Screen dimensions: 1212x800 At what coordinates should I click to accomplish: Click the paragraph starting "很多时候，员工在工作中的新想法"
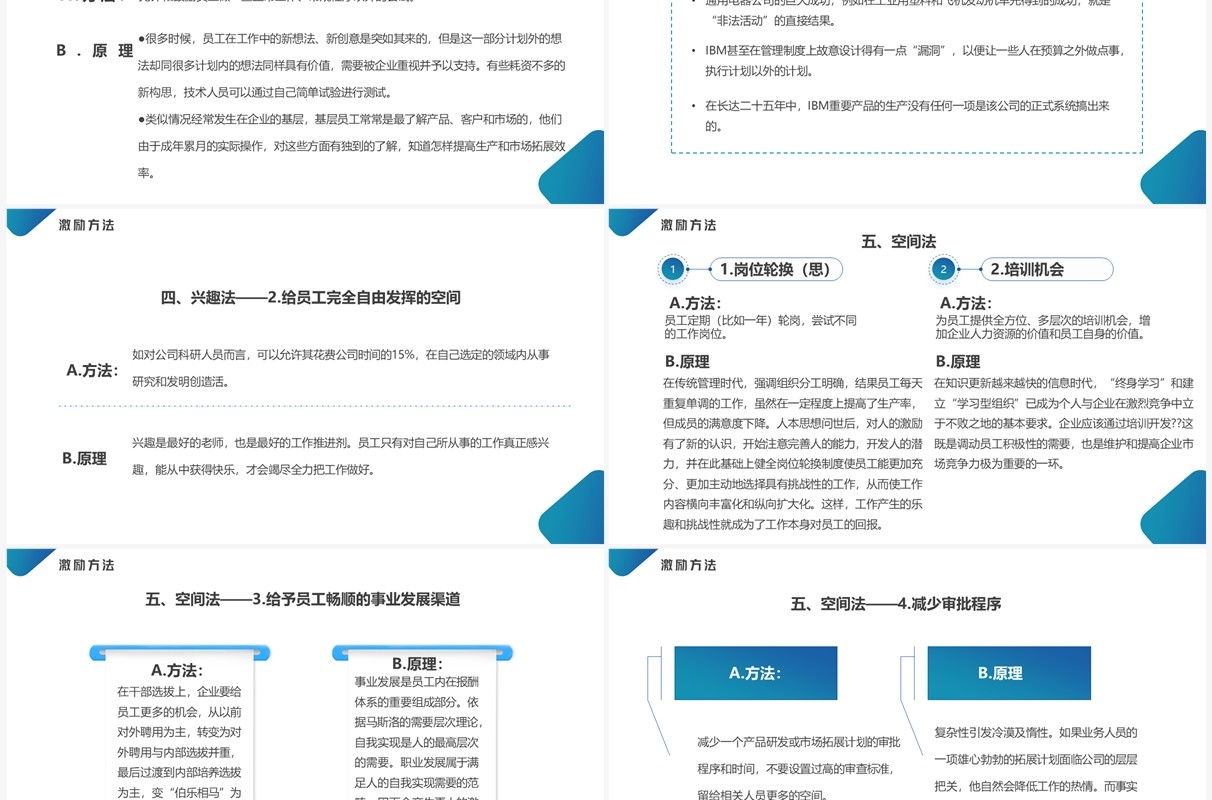click(351, 65)
